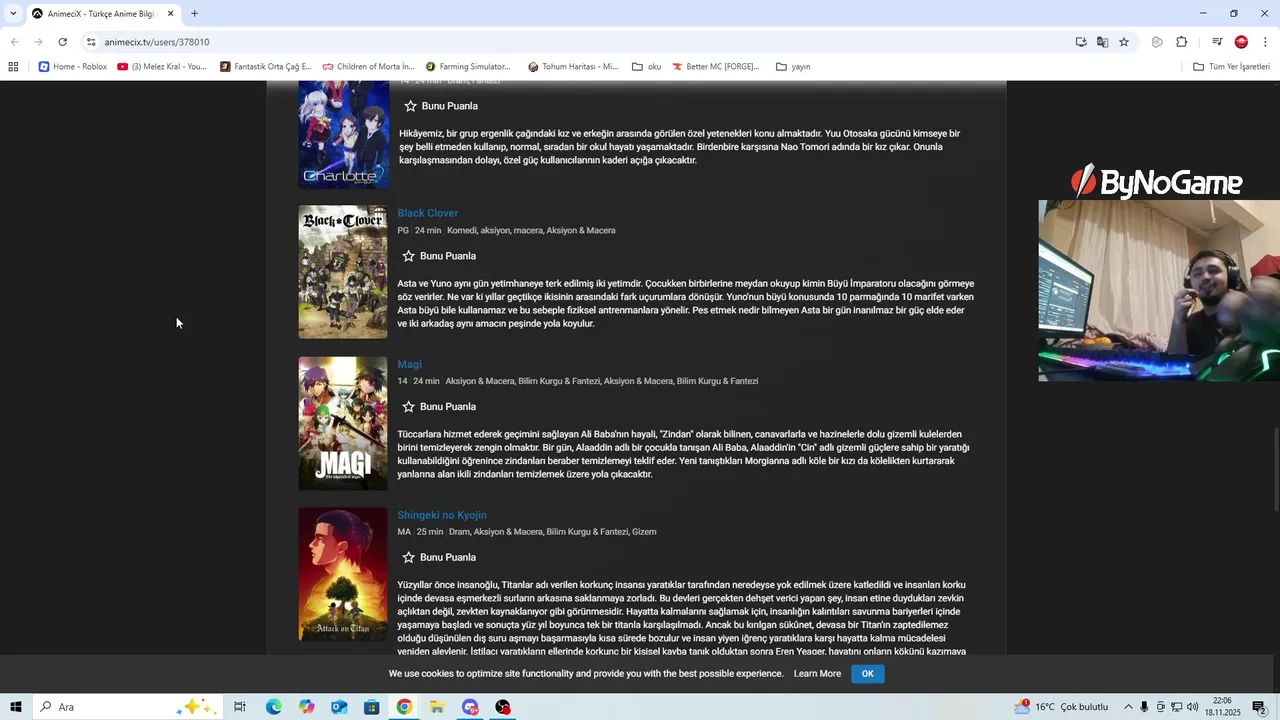Screen dimensions: 1280x720
Task: Open the Tüm Yer İşaretleri bookmarks folder
Action: point(1231,67)
